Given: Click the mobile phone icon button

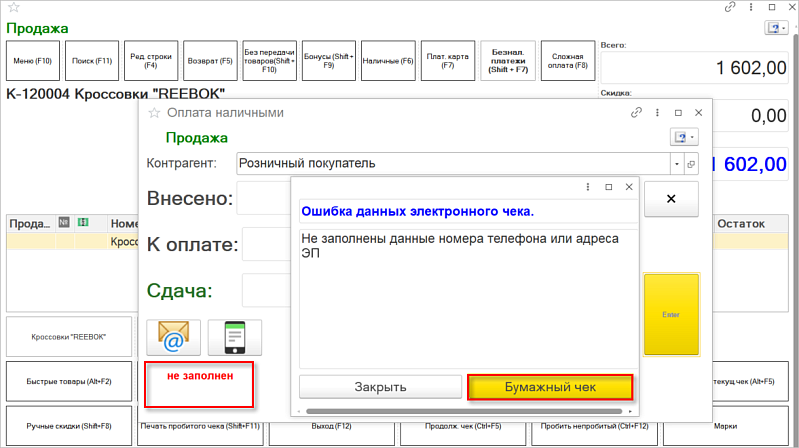Looking at the screenshot, I should click(234, 338).
